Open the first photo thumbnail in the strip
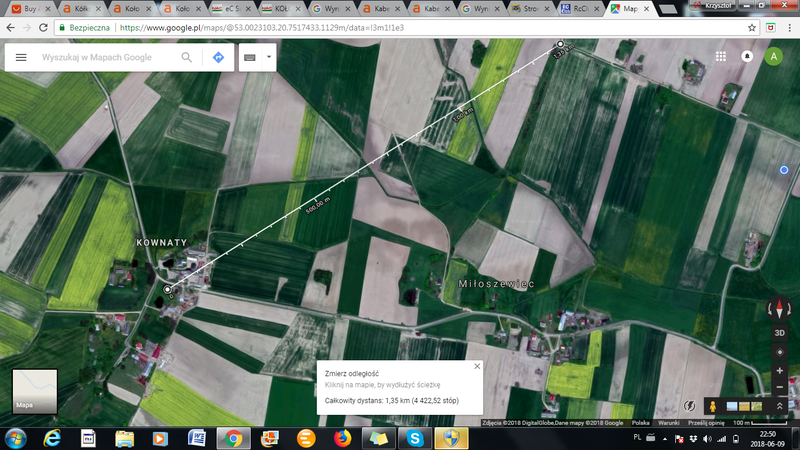800x450 pixels. (732, 406)
